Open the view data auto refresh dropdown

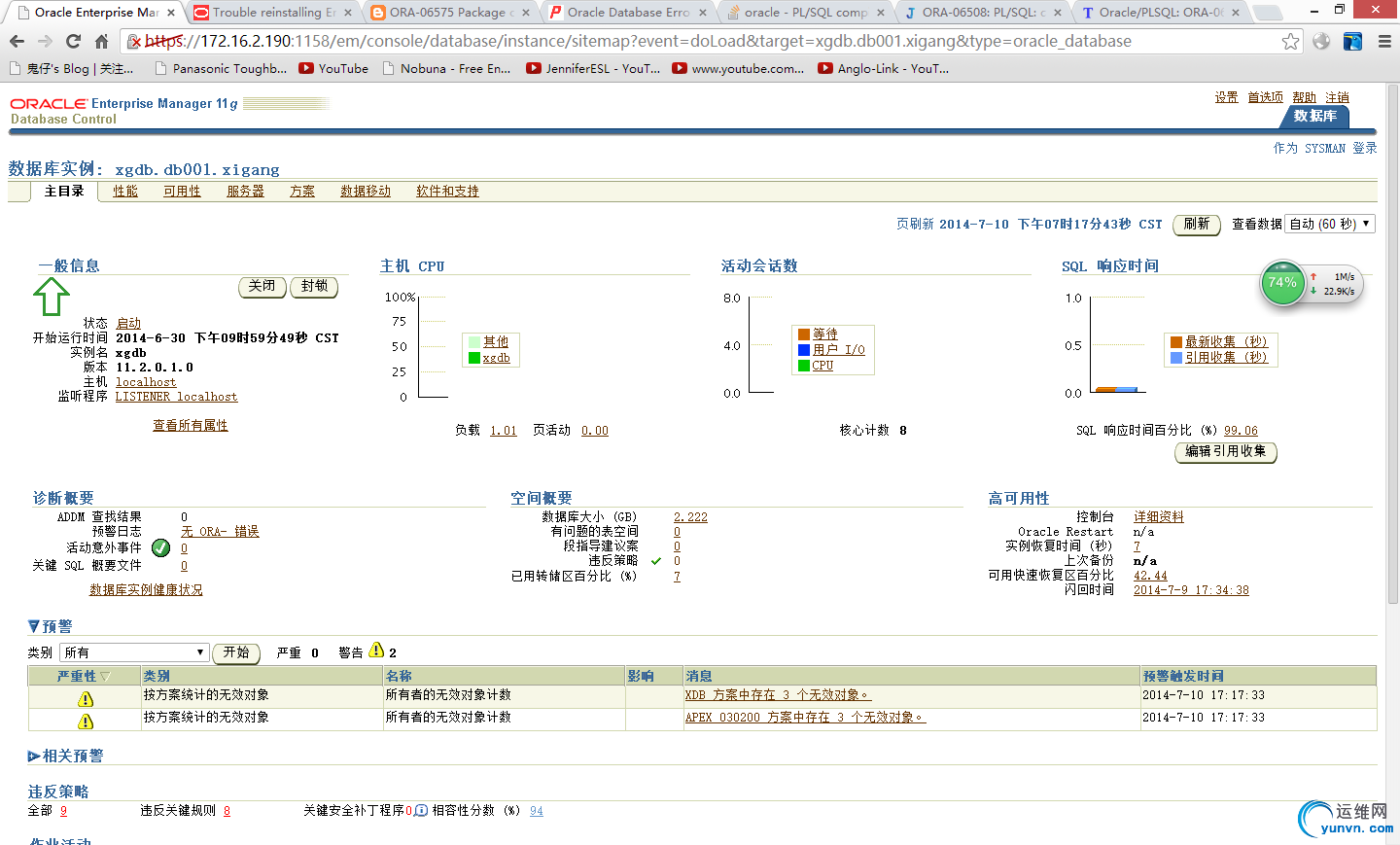pos(1329,224)
